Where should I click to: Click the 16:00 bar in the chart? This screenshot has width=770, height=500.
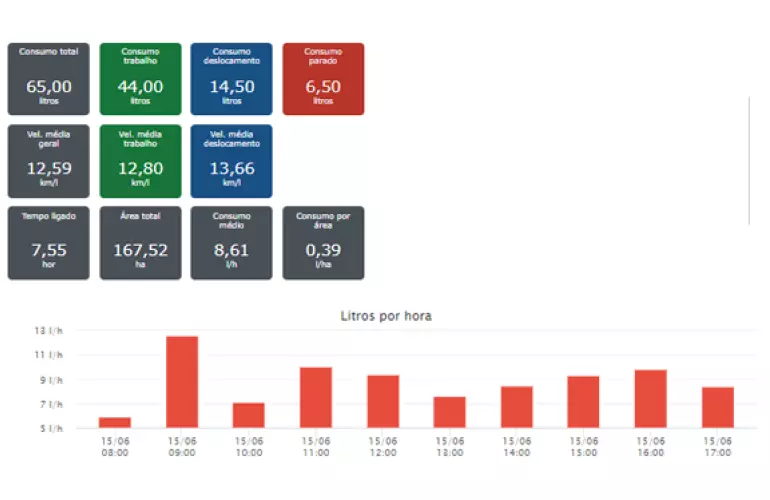pos(651,399)
